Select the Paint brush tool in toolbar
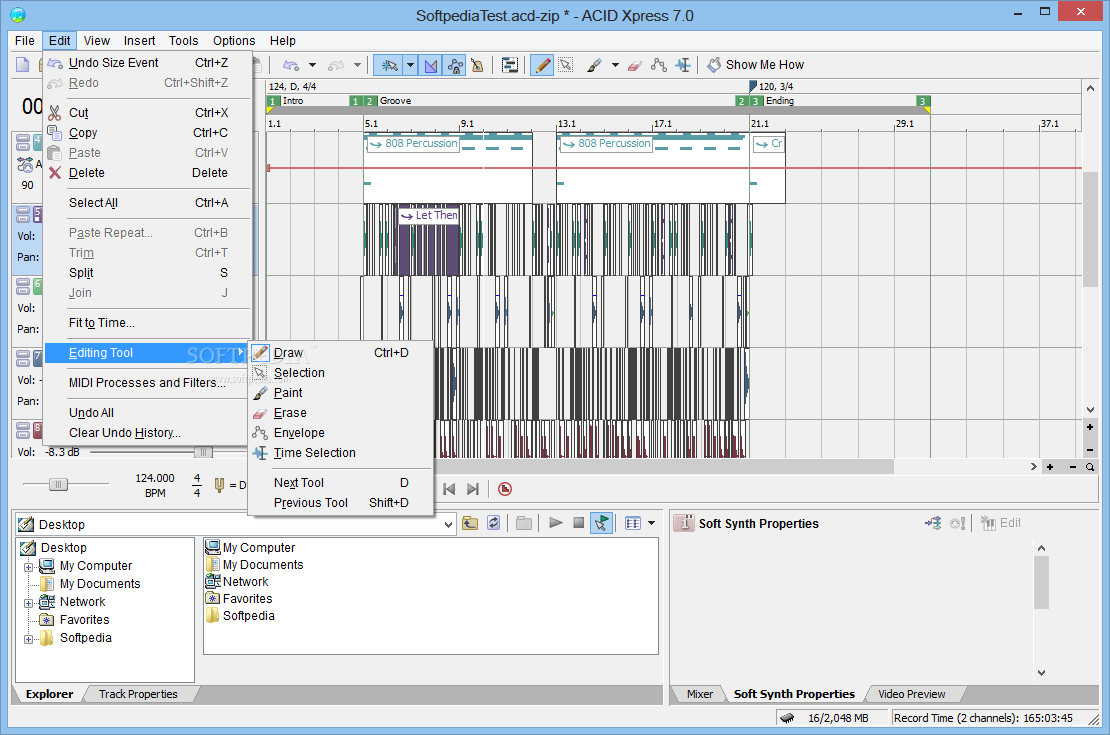 595,65
